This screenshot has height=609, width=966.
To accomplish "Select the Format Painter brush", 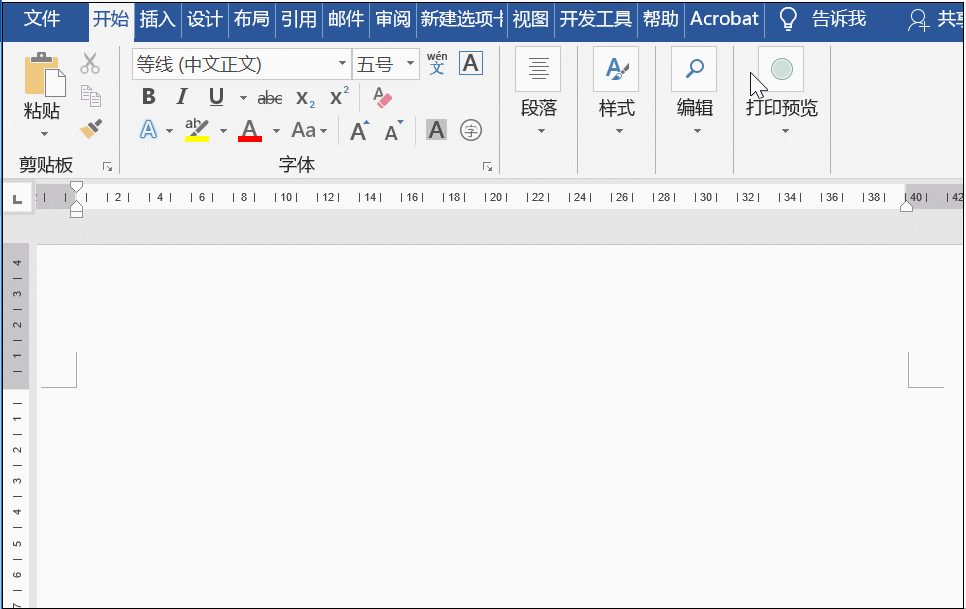I will 91,129.
